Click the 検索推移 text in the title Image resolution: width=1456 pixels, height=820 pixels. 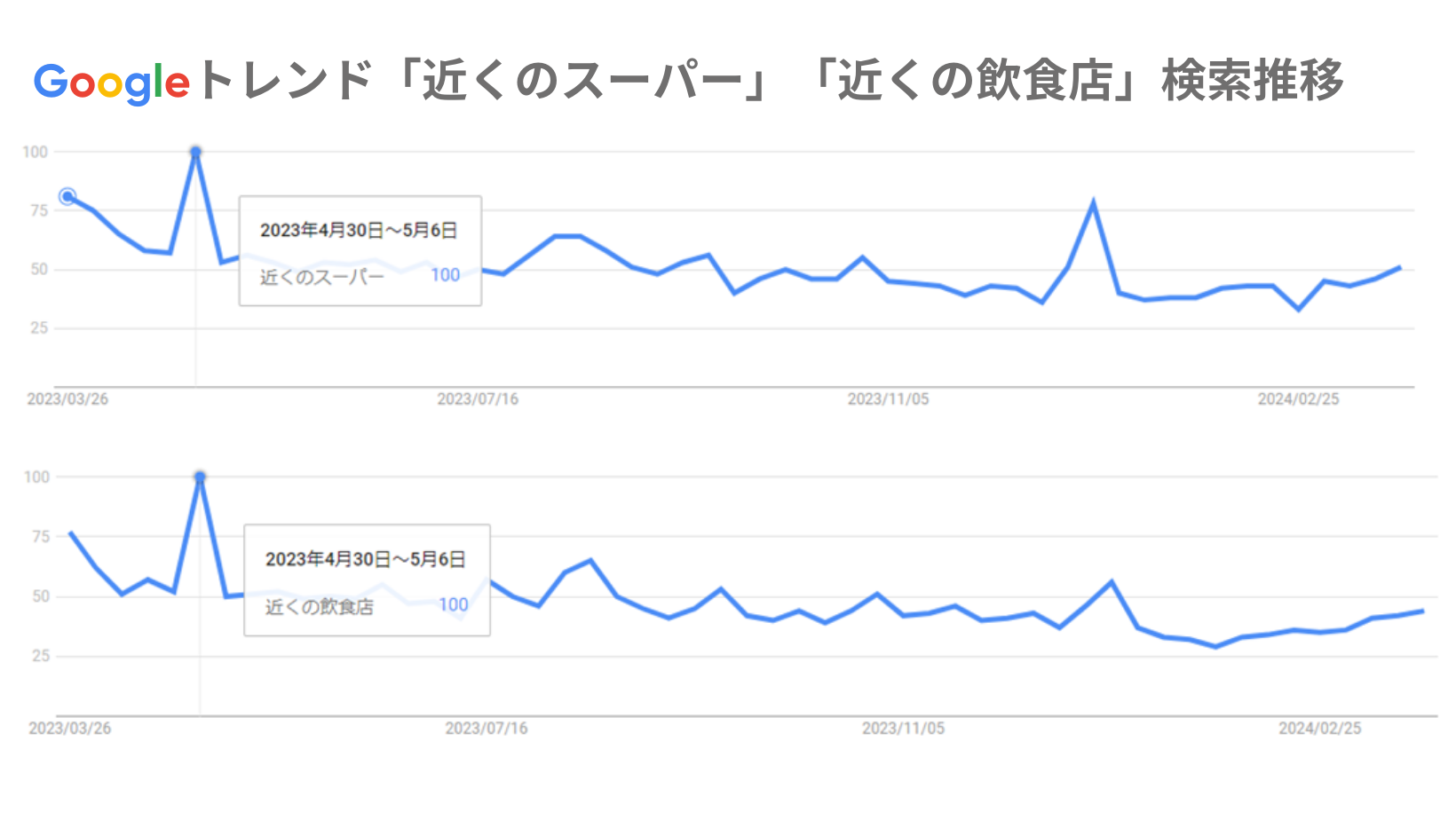tap(1252, 82)
